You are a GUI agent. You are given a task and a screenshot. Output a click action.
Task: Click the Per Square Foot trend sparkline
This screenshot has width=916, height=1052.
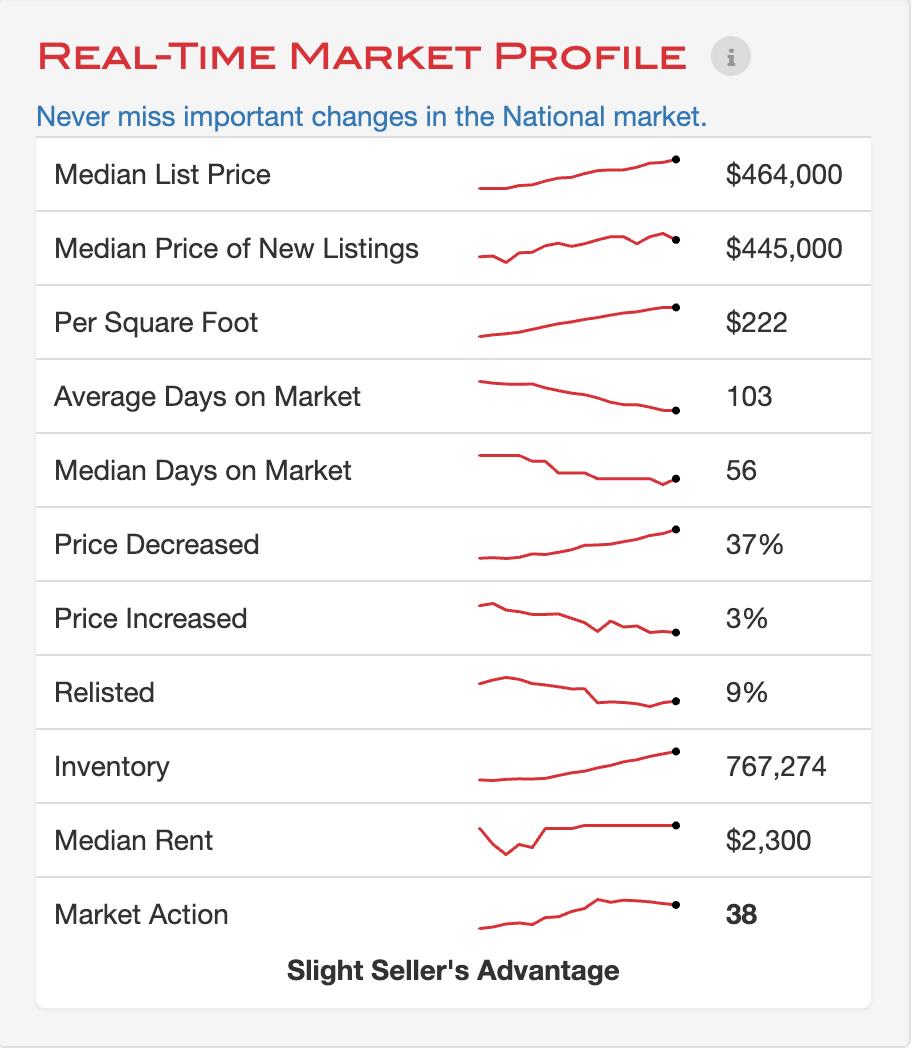[x=578, y=322]
